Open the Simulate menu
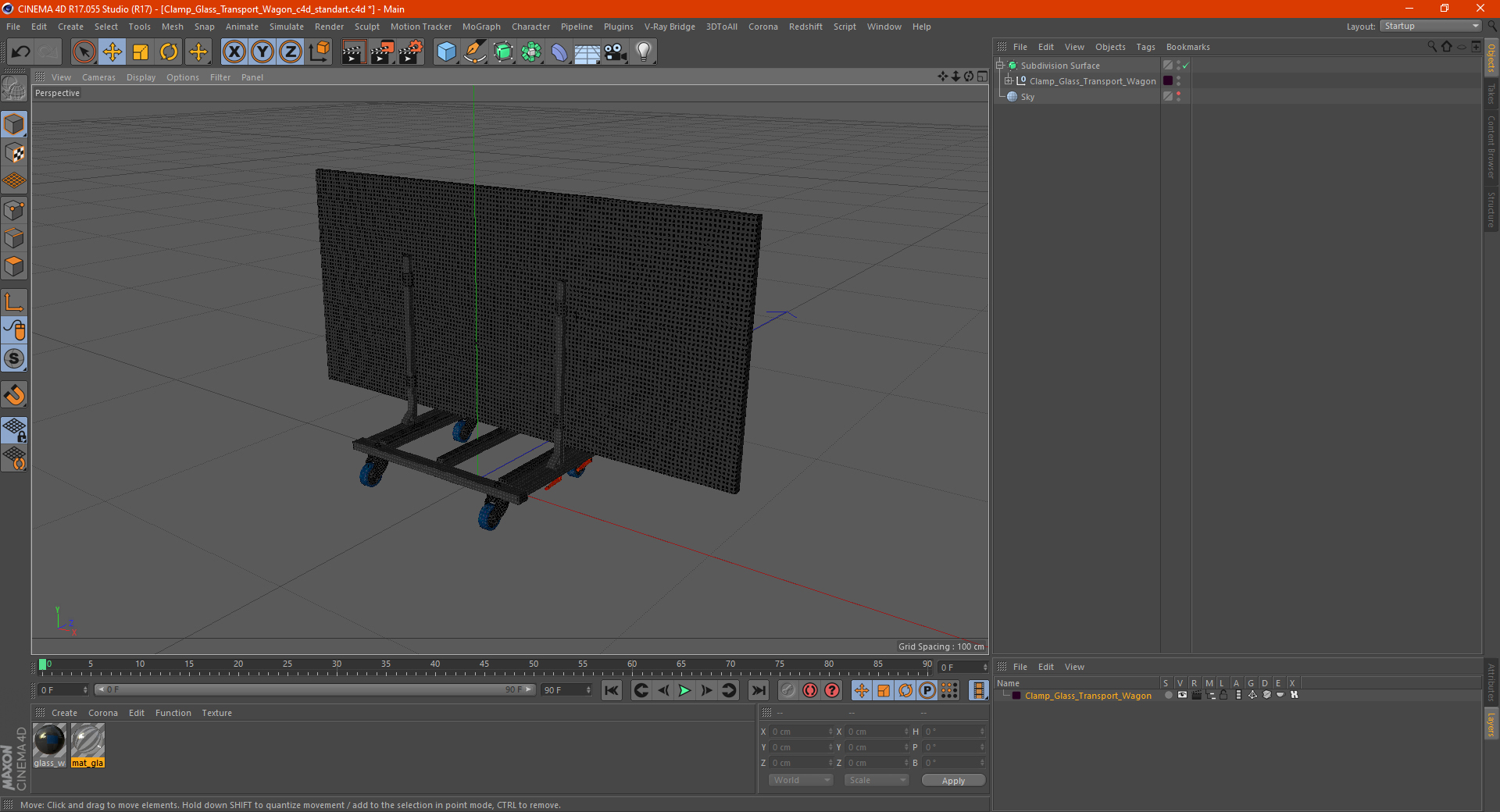The height and width of the screenshot is (812, 1500). 287,27
